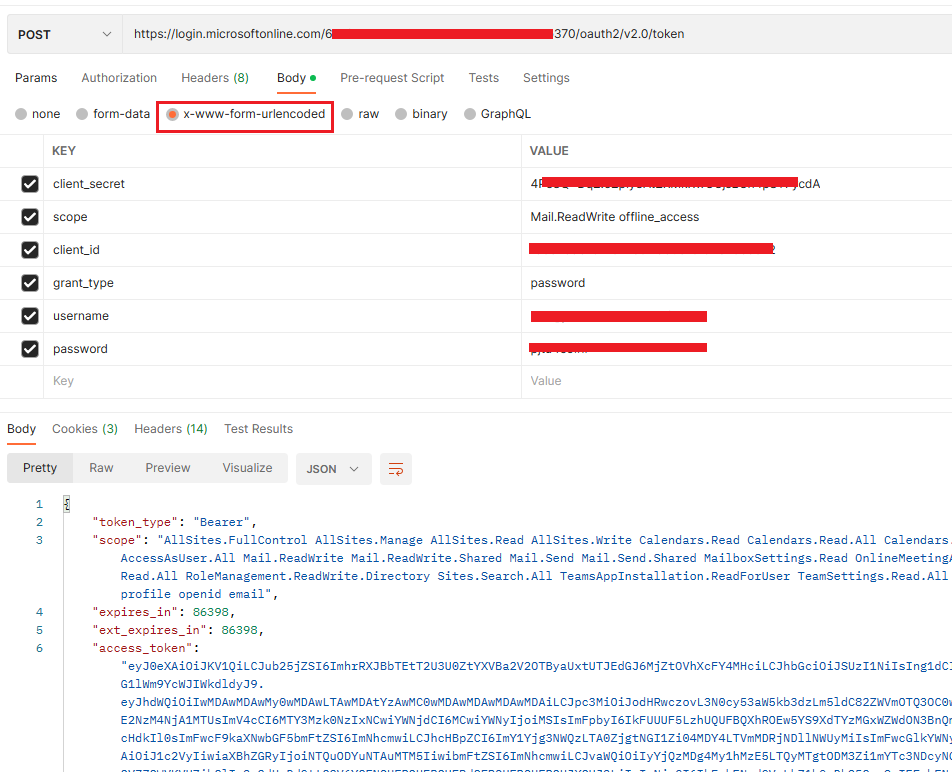This screenshot has height=772, width=952.
Task: Click the empty Value input field
Action: [736, 381]
